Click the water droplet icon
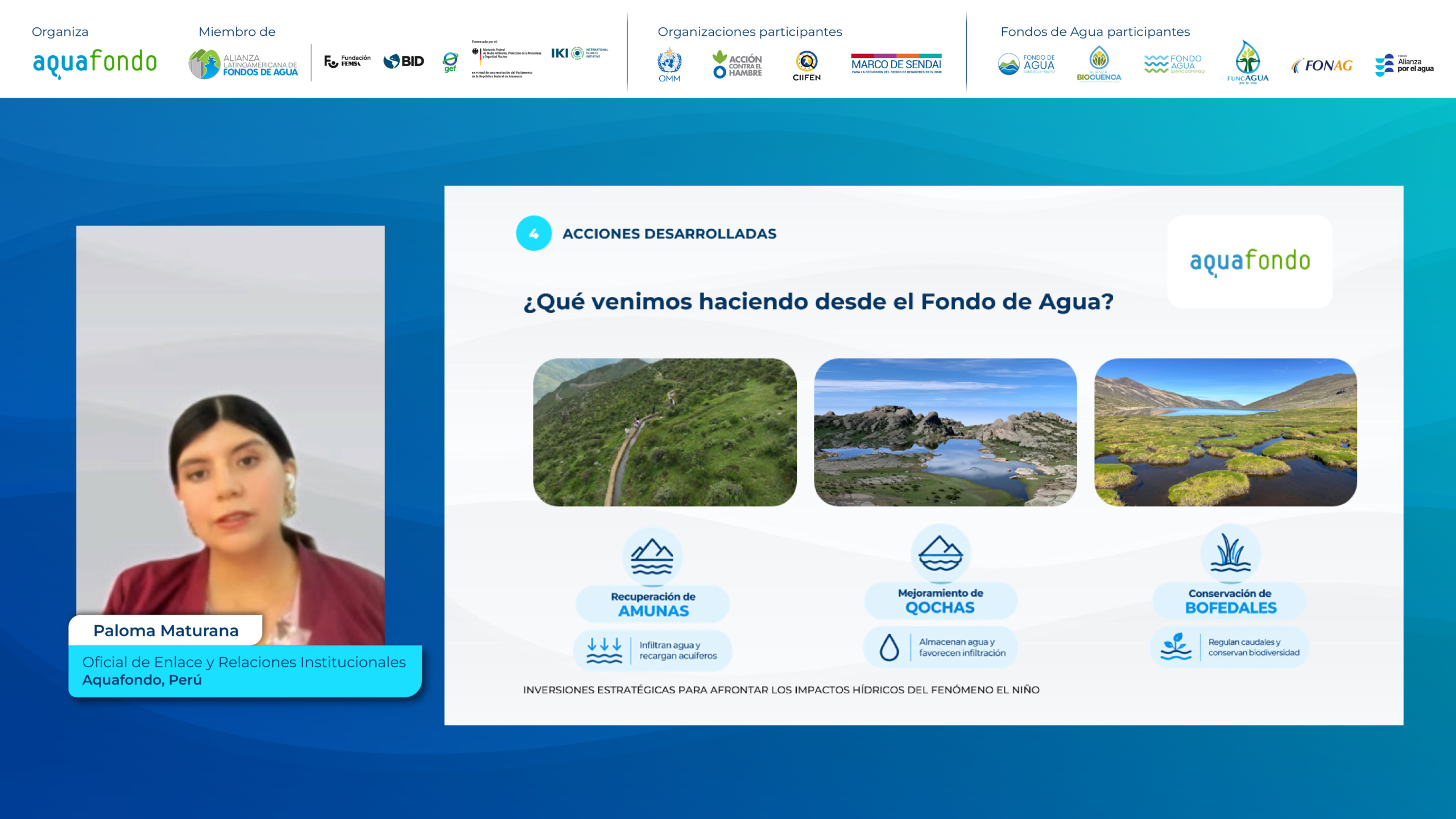Image resolution: width=1456 pixels, height=819 pixels. click(890, 647)
